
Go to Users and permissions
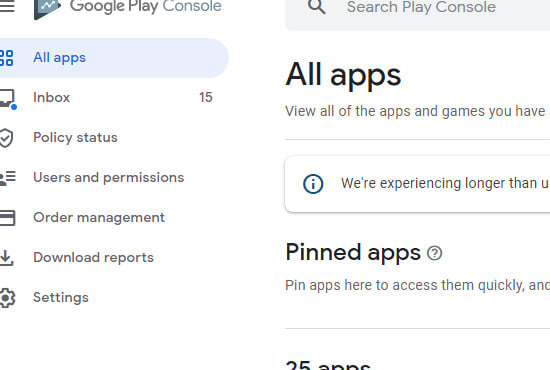click(109, 178)
